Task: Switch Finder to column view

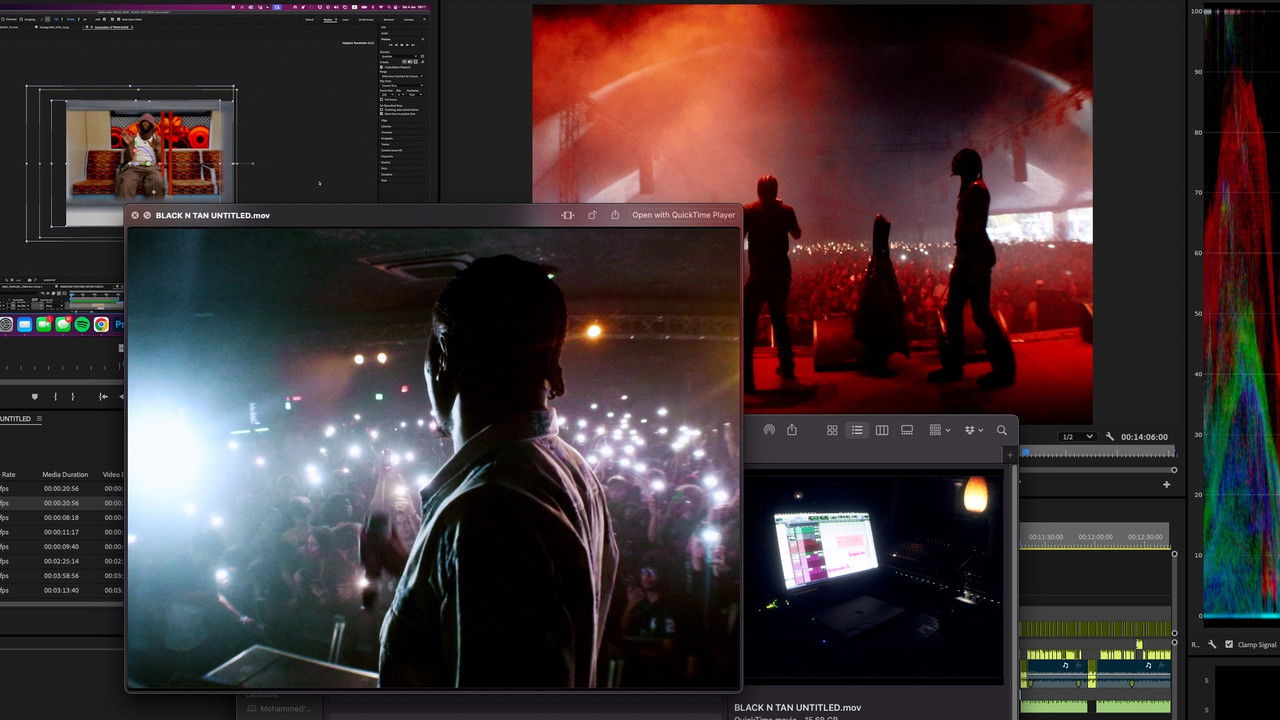Action: [882, 430]
